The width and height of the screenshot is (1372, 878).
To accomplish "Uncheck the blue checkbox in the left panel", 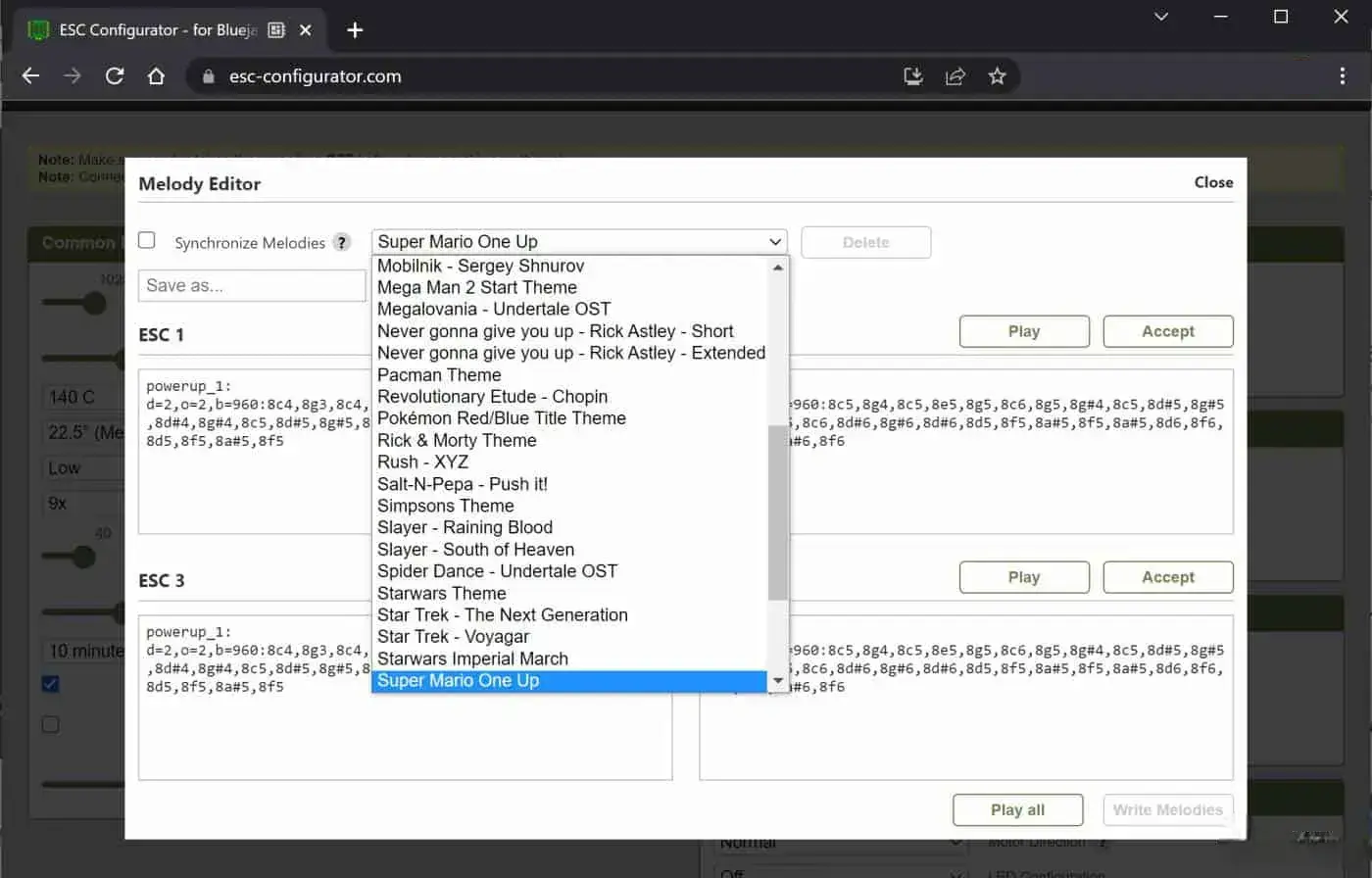I will coord(50,684).
